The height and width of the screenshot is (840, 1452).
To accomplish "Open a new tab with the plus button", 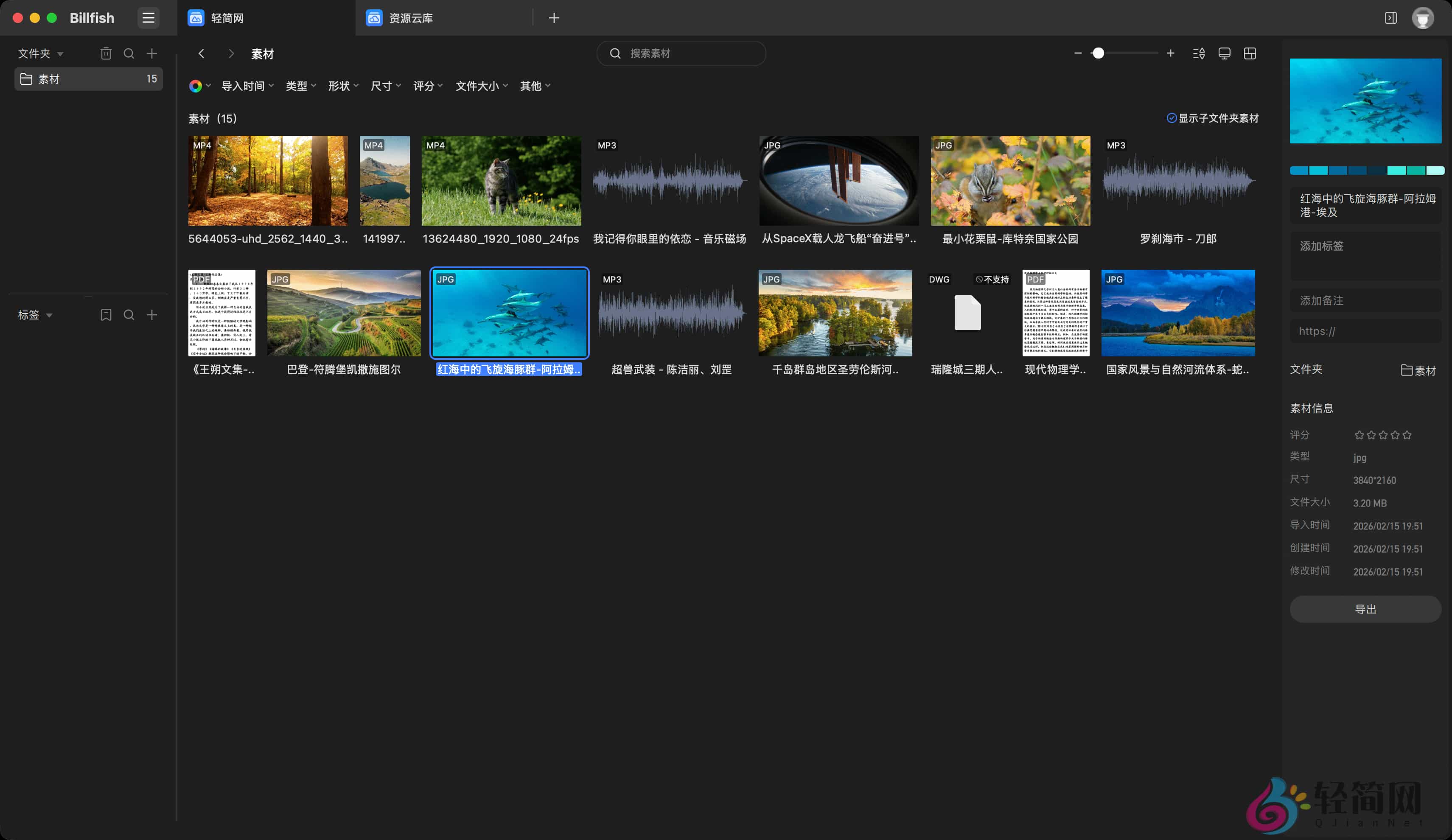I will (554, 18).
